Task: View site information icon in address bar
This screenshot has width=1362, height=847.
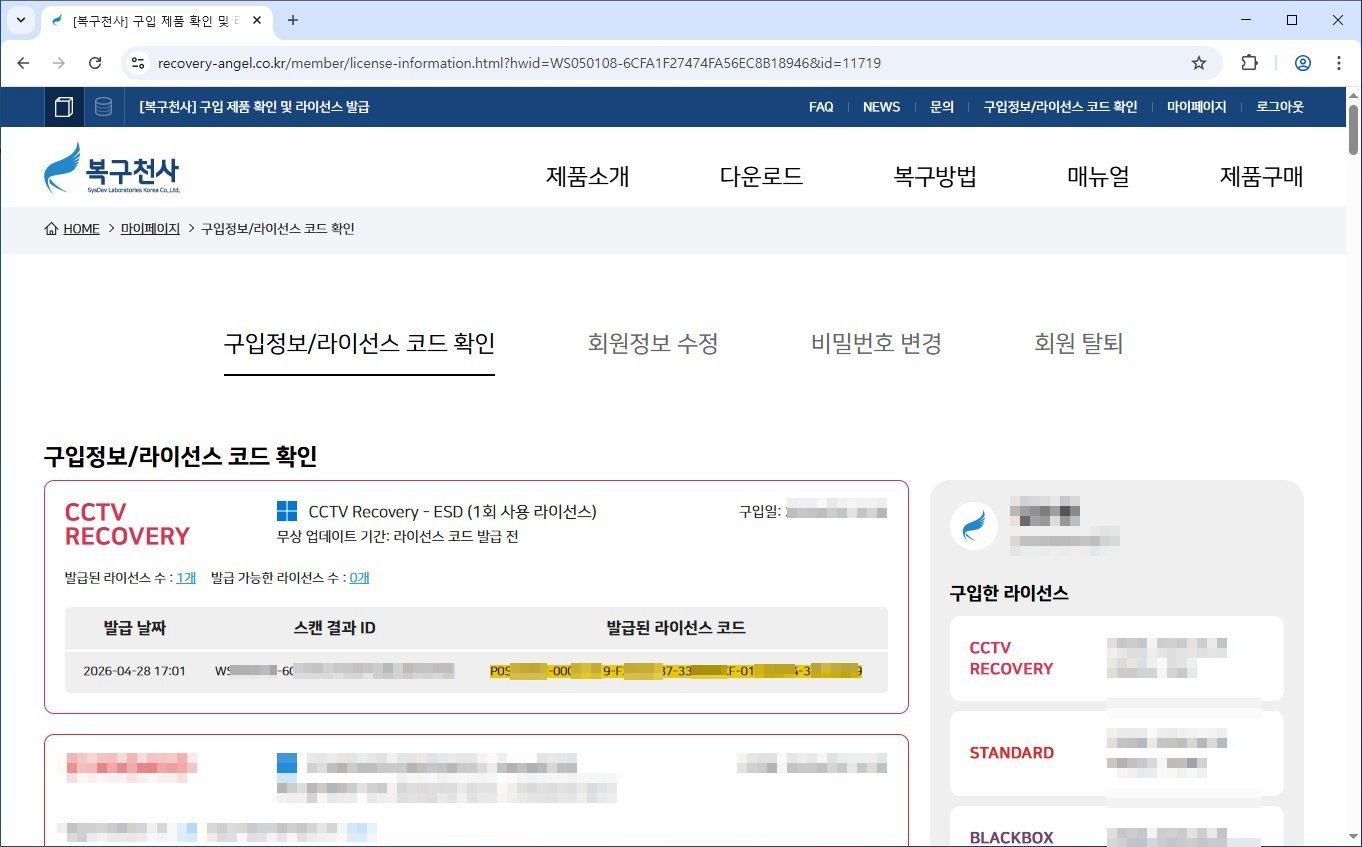Action: coord(138,63)
